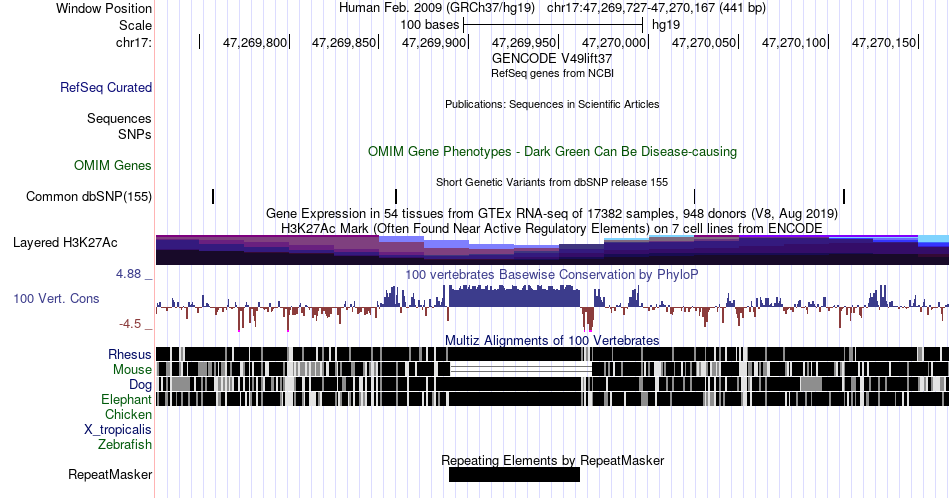Click the RepeatMasker track label
Viewport: 950px width, 498px height.
pyautogui.click(x=110, y=474)
